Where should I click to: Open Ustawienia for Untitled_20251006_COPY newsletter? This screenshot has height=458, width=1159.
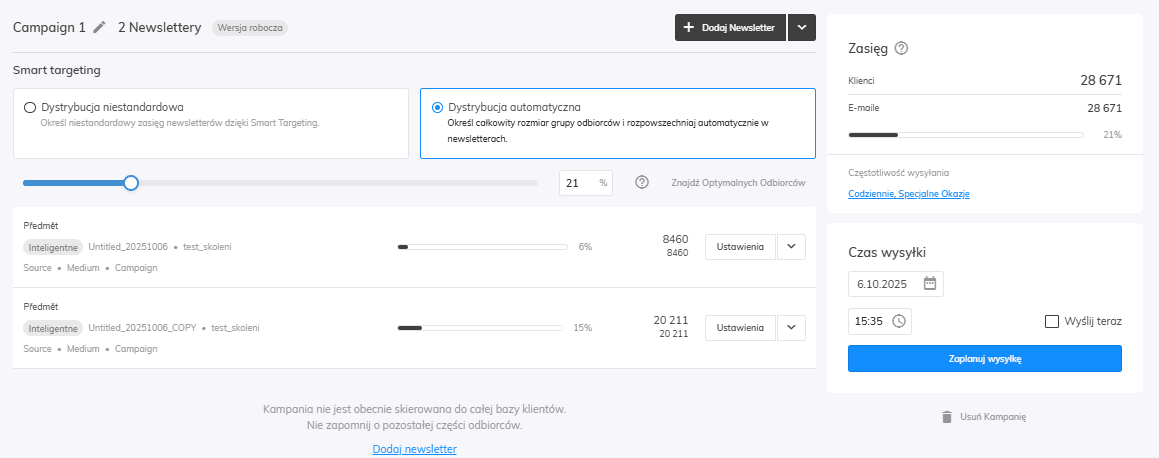point(740,327)
